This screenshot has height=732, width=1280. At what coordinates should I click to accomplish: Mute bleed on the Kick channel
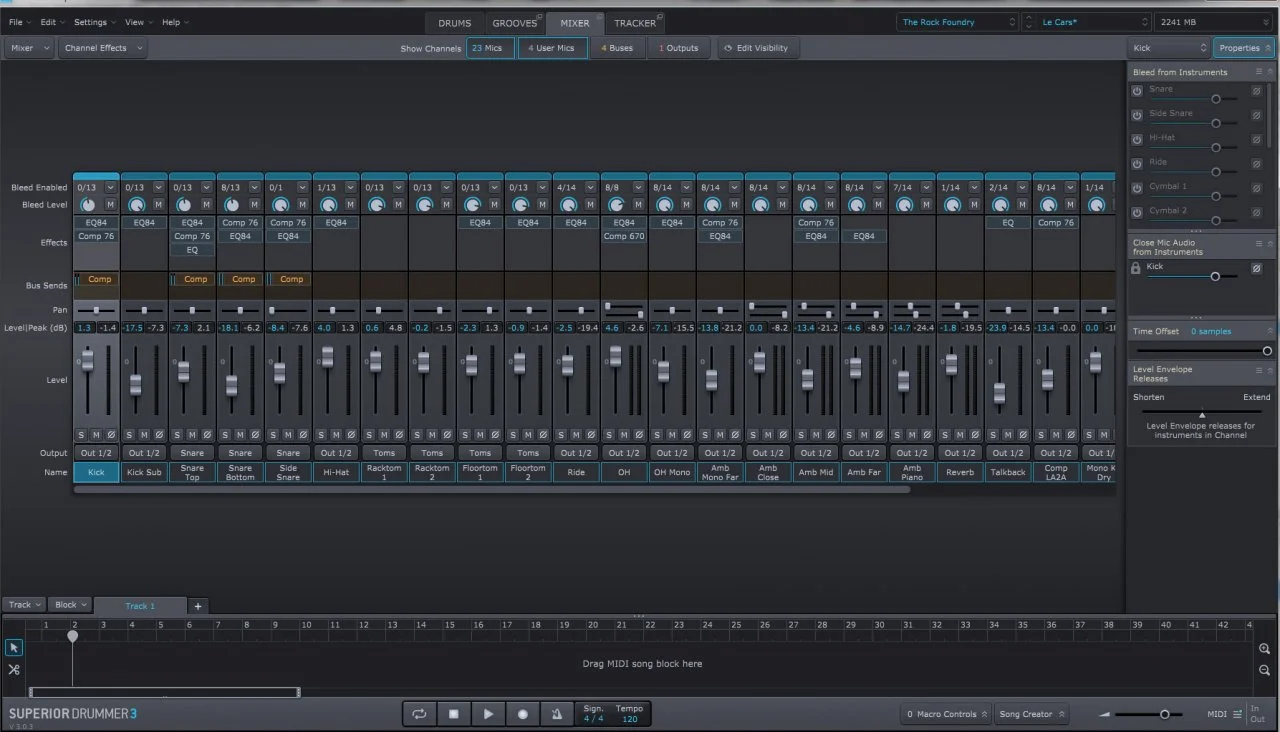(x=110, y=204)
